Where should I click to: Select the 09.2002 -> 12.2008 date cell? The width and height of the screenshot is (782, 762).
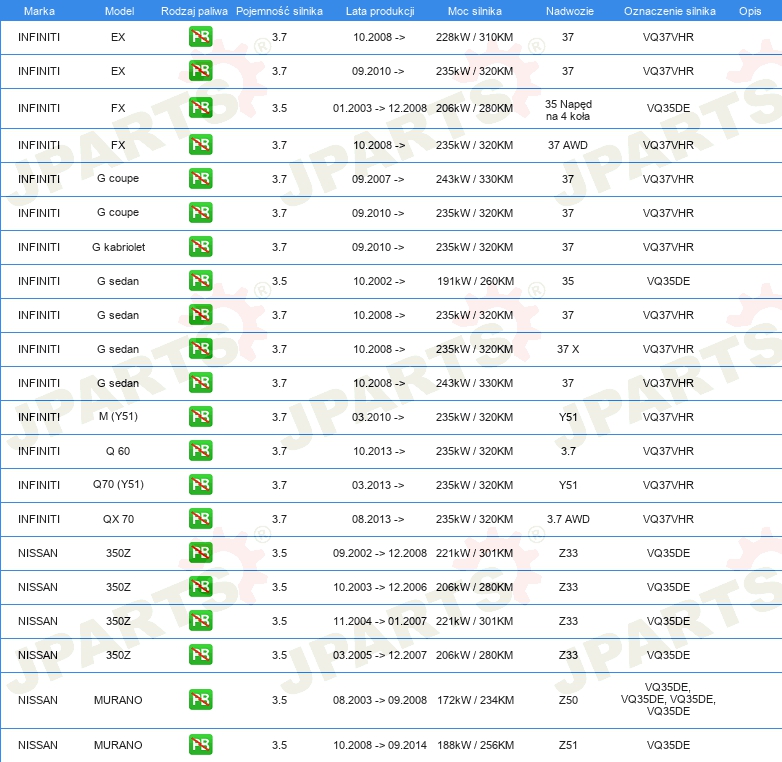[380, 553]
